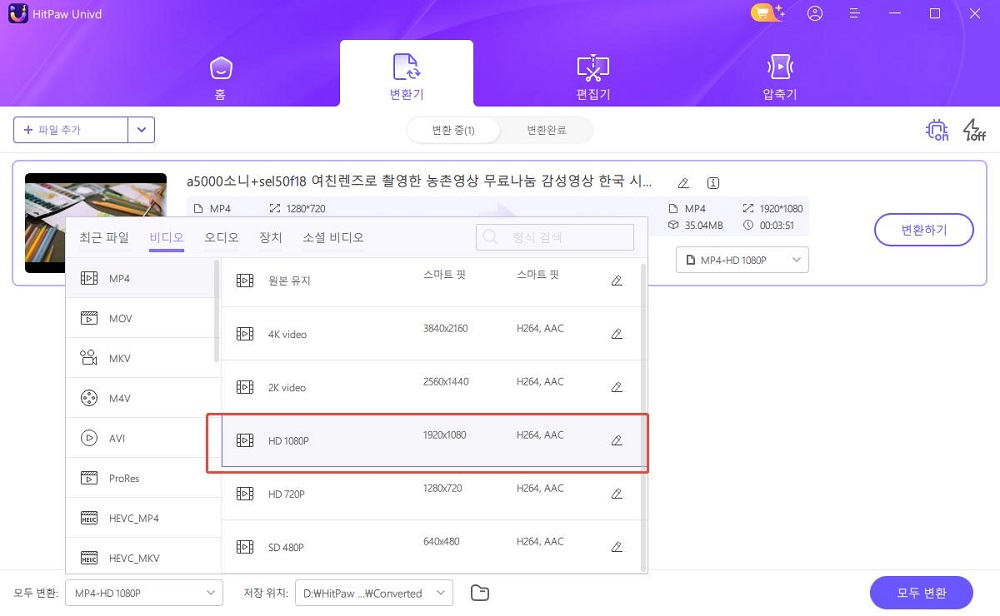This screenshot has height=616, width=1000.
Task: Open the MP4-HD 1080P output format dropdown
Action: tap(742, 259)
